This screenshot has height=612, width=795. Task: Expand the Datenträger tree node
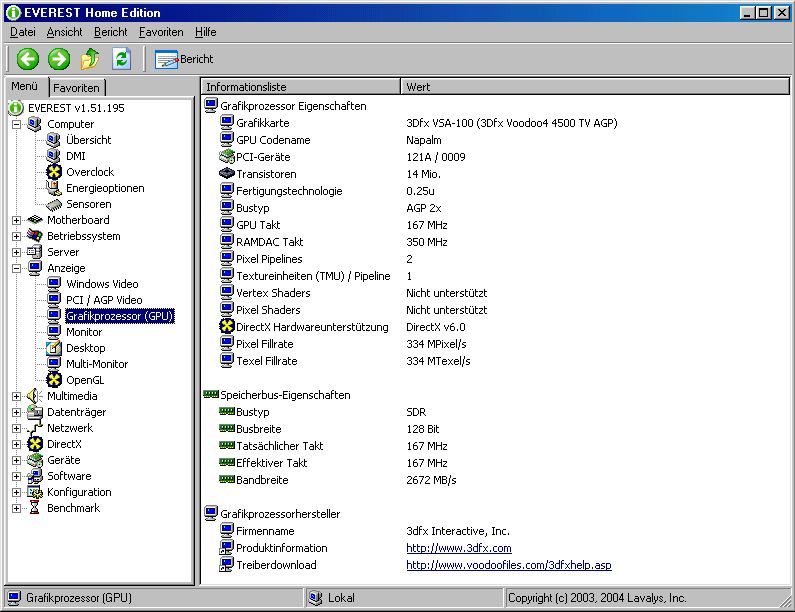click(16, 412)
